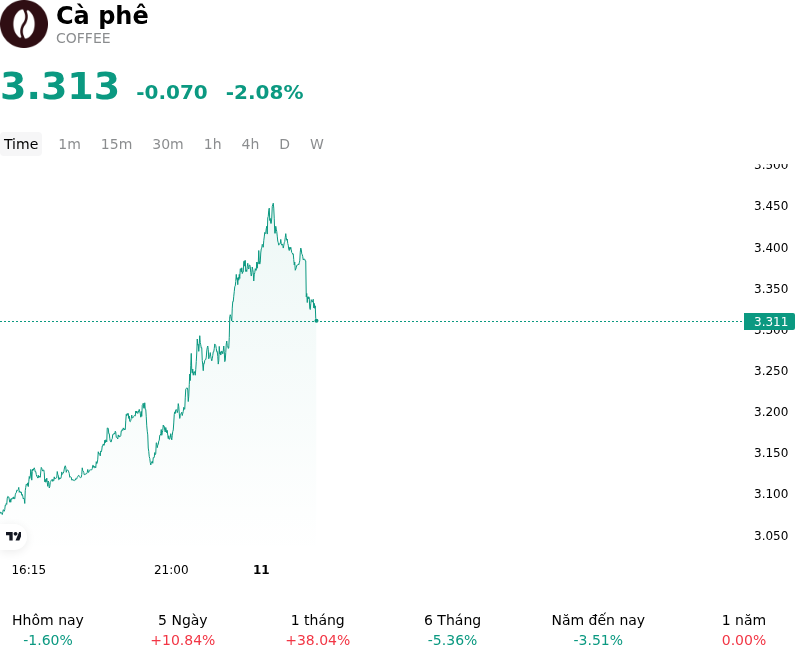
Task: Show the 1 năm performance range
Action: [744, 630]
